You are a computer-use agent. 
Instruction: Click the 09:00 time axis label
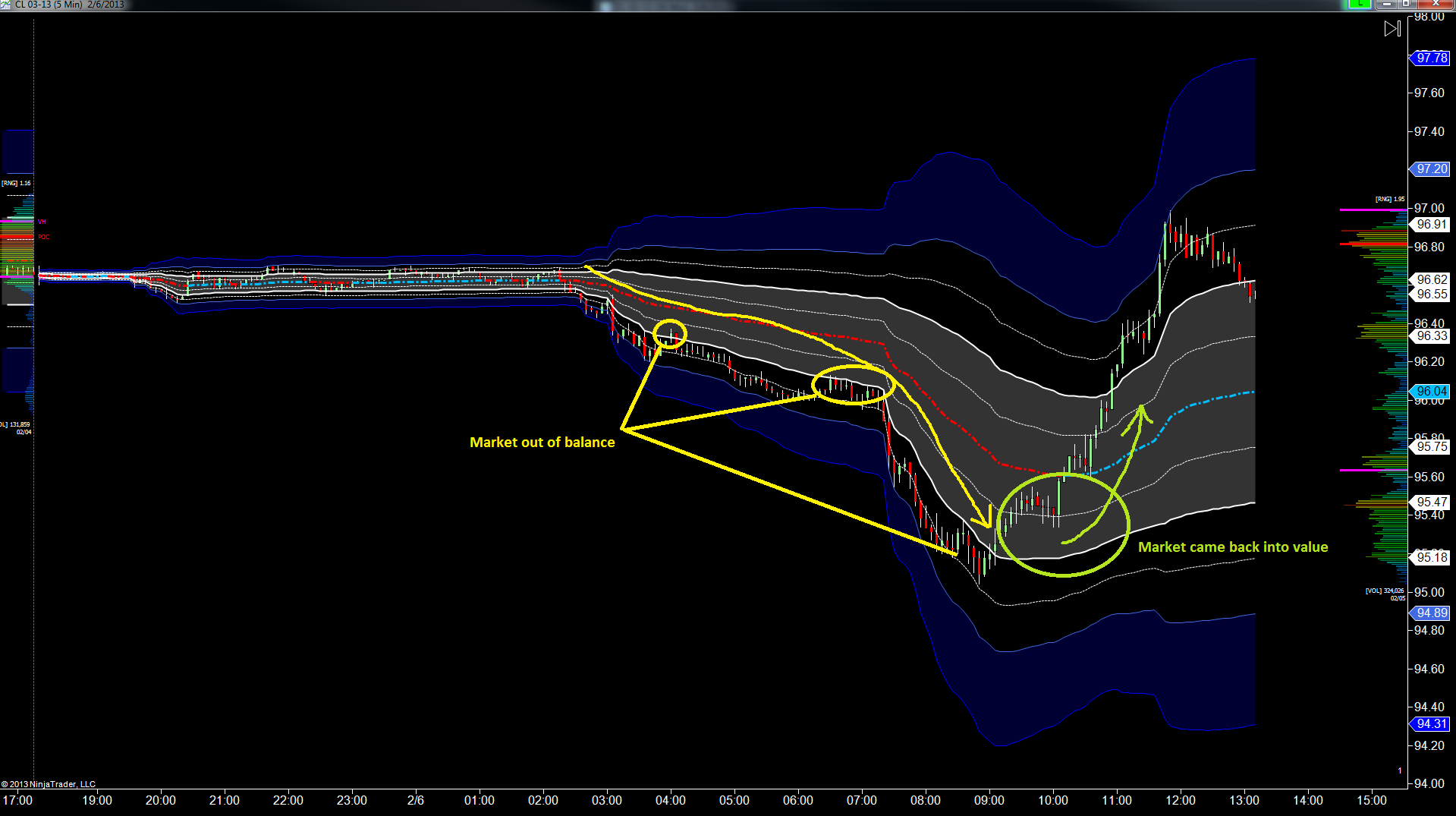989,800
